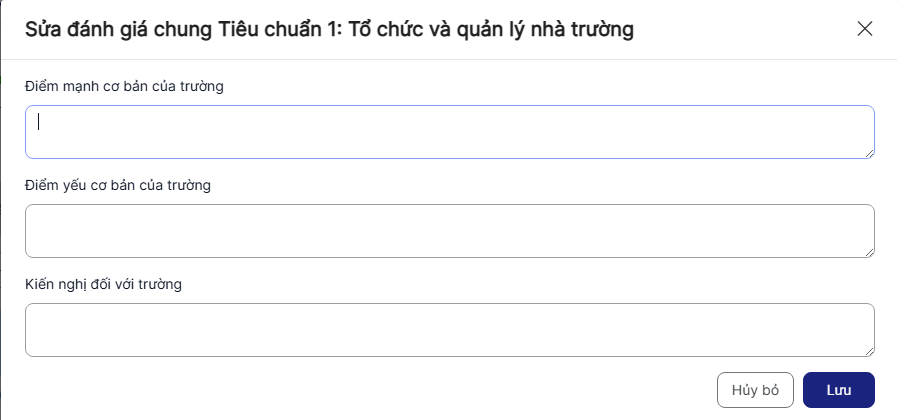Grab the resize handle of Điểm mạnh text area
Image resolution: width=897 pixels, height=420 pixels.
869,152
